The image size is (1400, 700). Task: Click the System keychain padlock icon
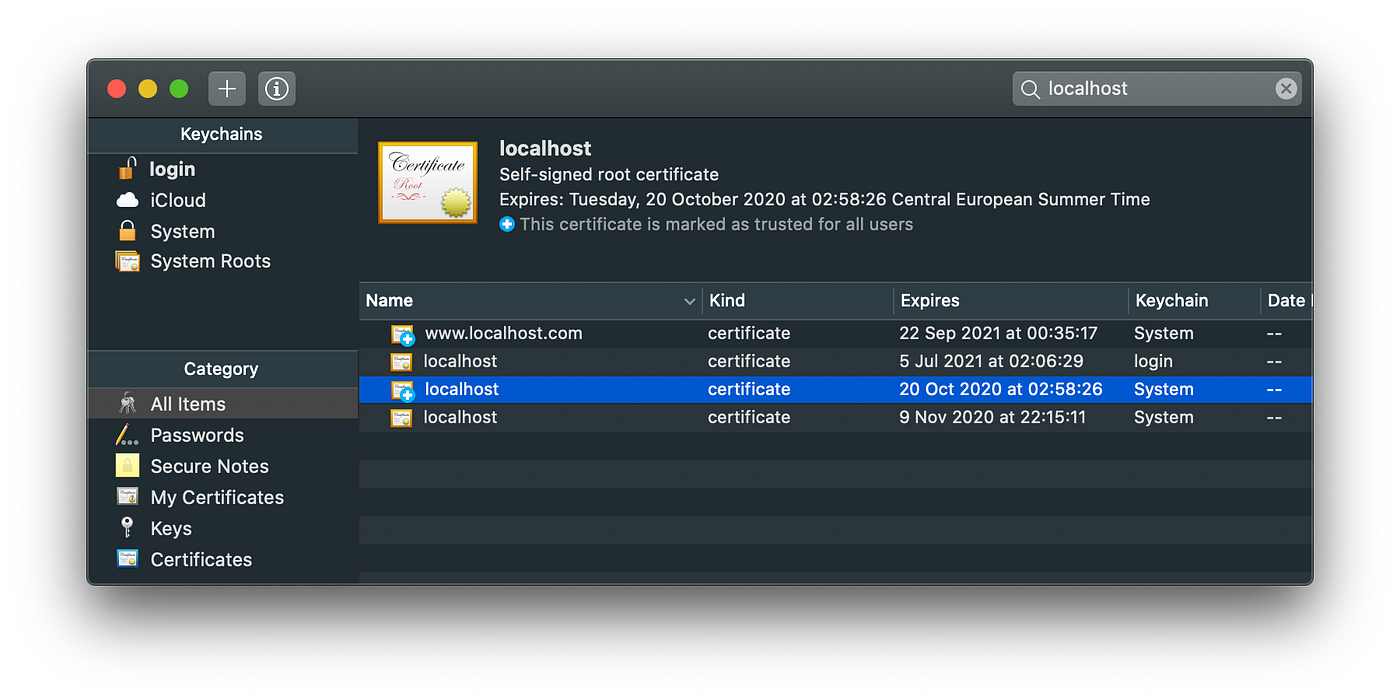pos(126,231)
